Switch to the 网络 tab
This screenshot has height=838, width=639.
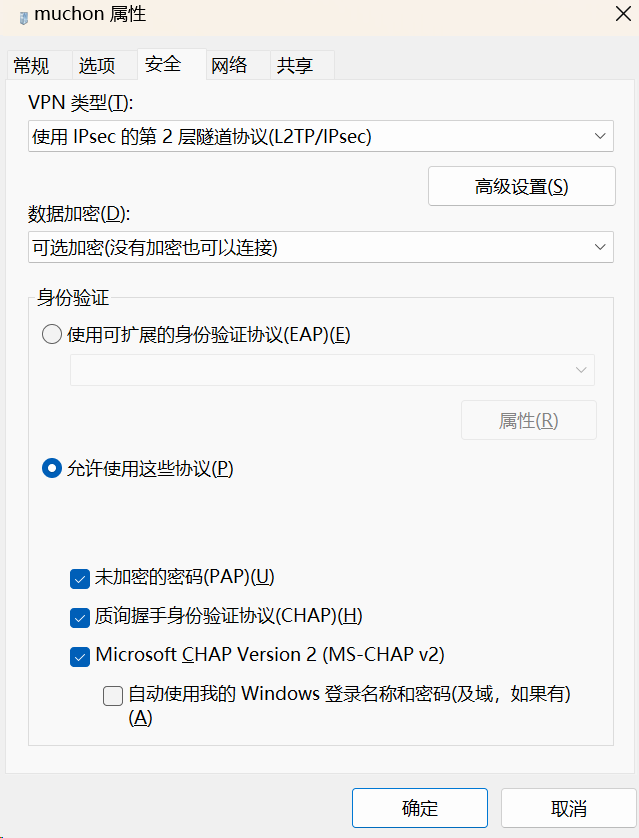pyautogui.click(x=229, y=66)
